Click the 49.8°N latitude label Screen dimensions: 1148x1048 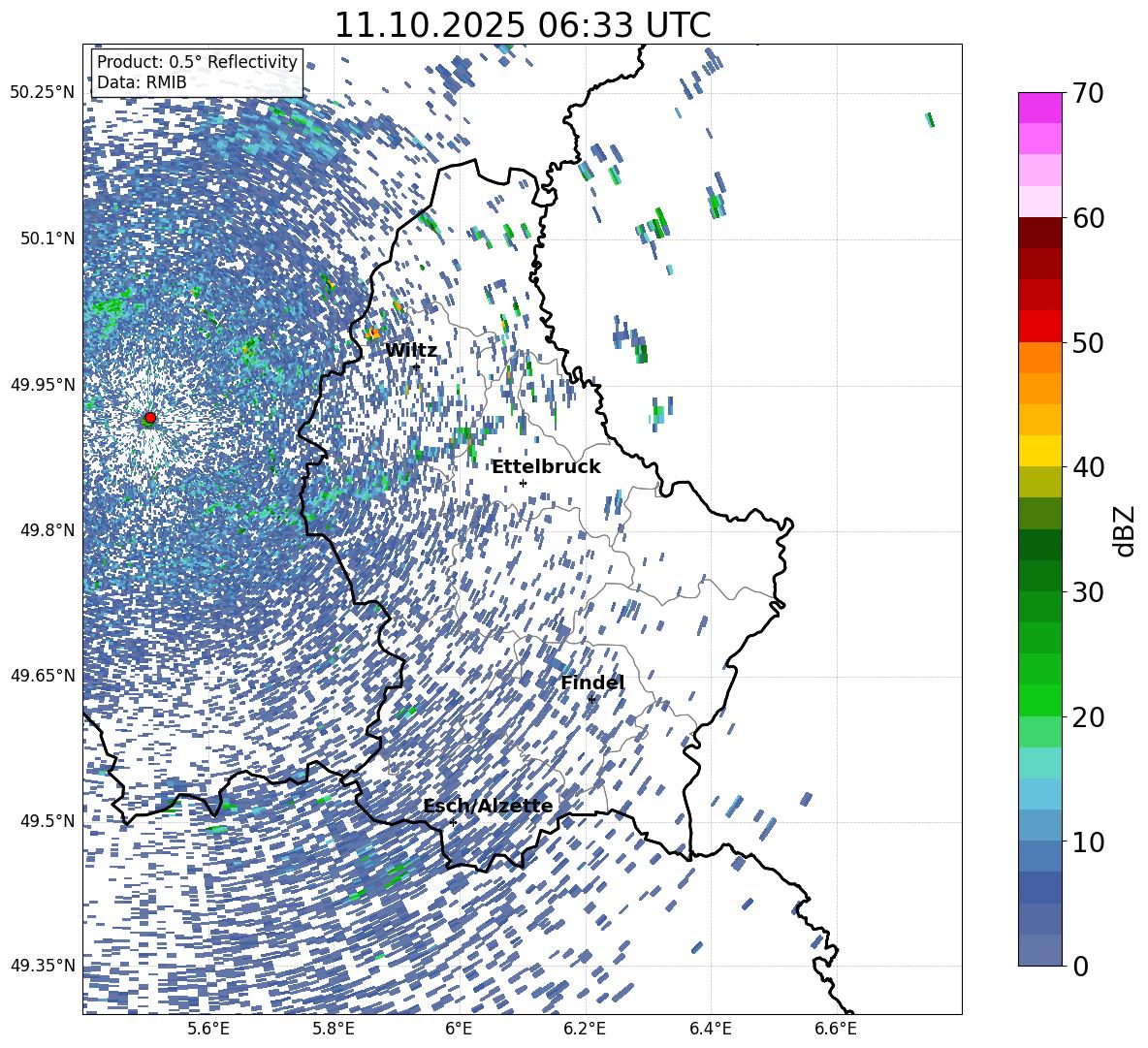[47, 530]
